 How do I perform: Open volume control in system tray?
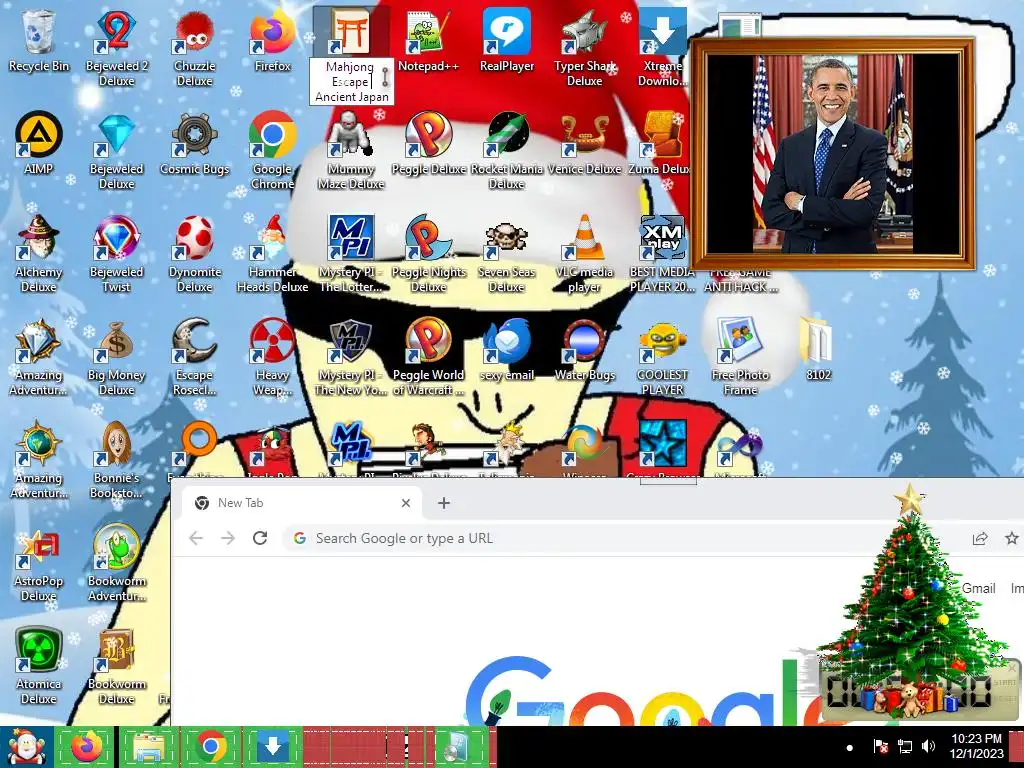click(928, 746)
